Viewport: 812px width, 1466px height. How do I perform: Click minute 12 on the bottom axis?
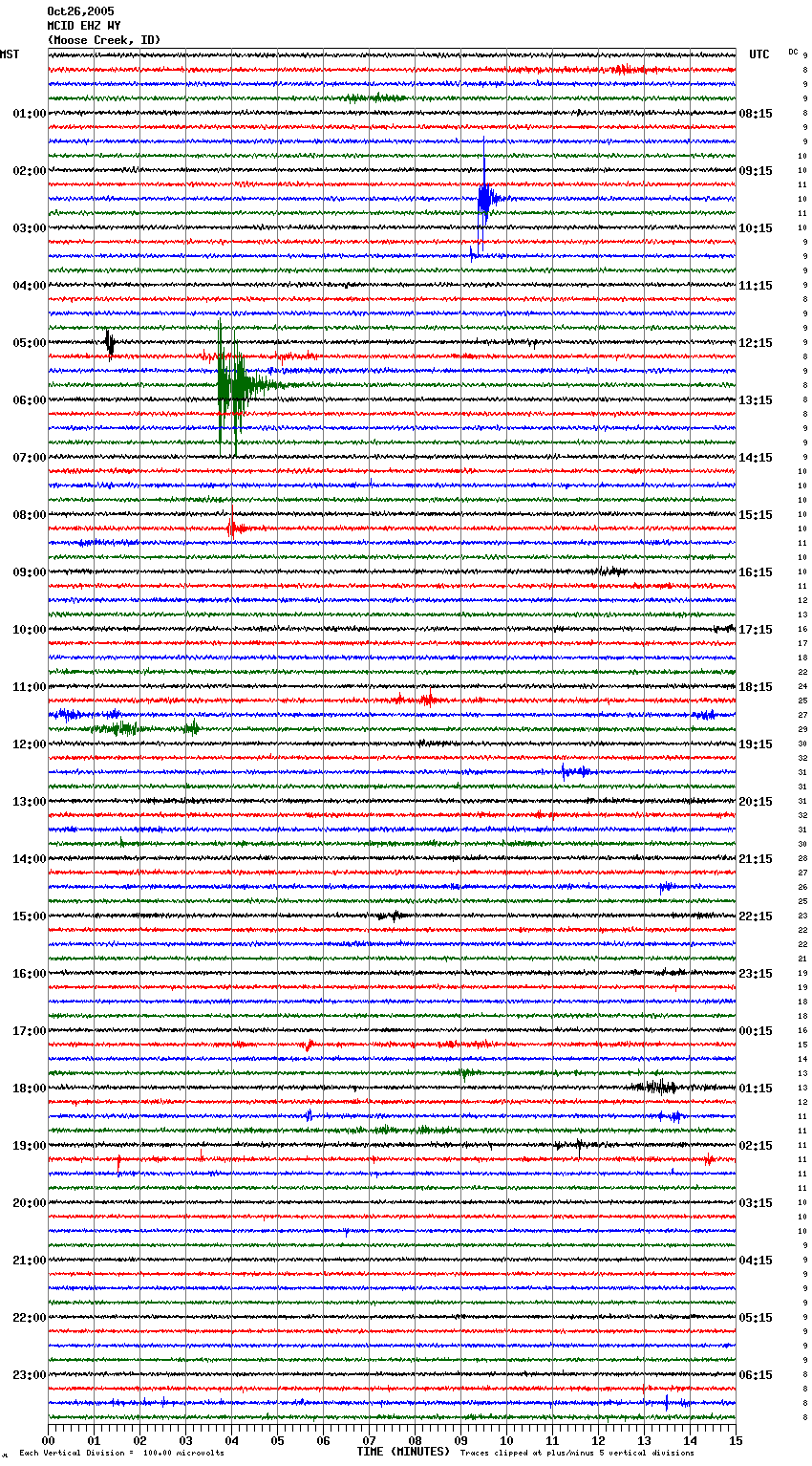(x=599, y=1440)
